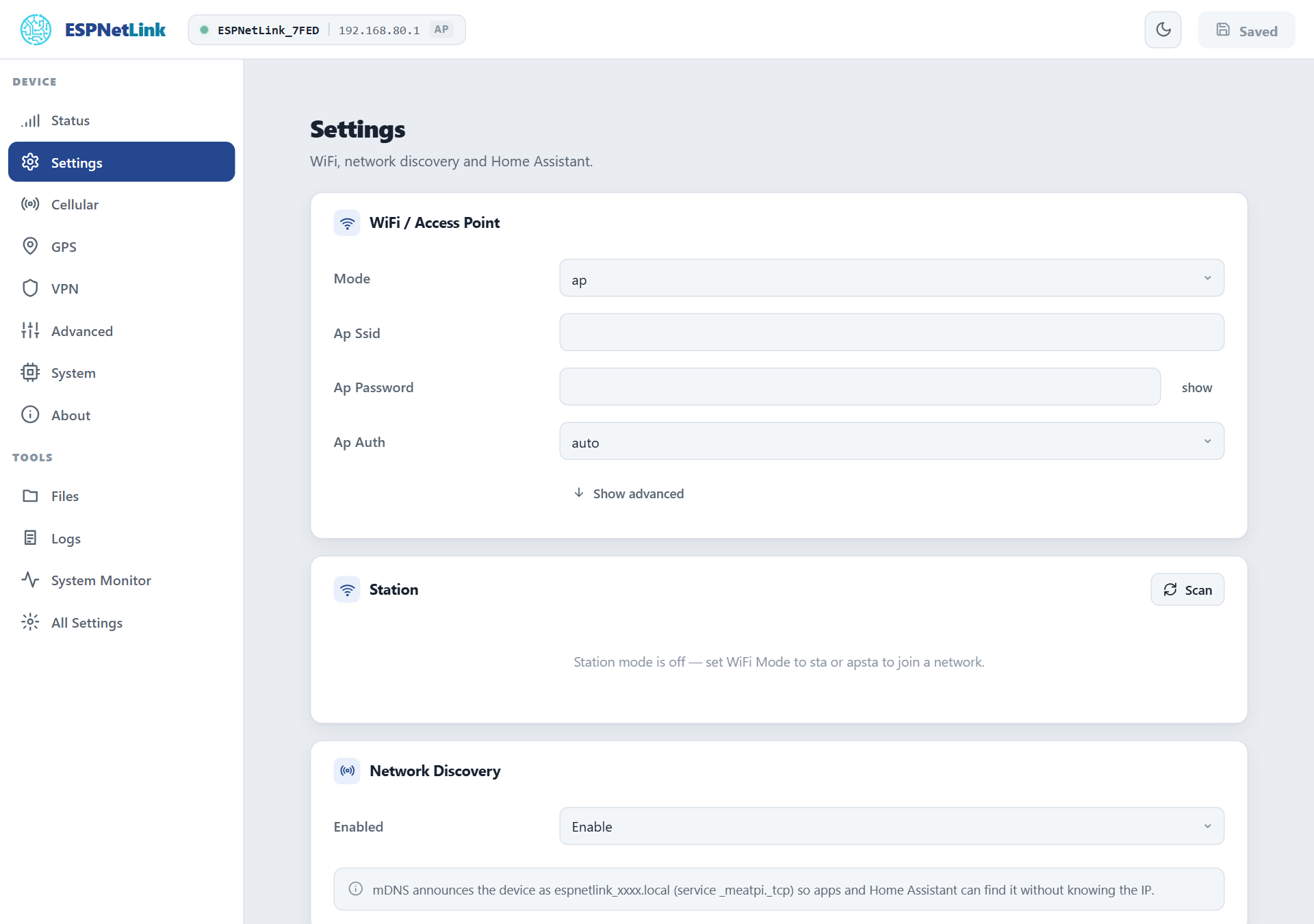
Task: Click the Advanced sliders icon
Action: coord(30,331)
